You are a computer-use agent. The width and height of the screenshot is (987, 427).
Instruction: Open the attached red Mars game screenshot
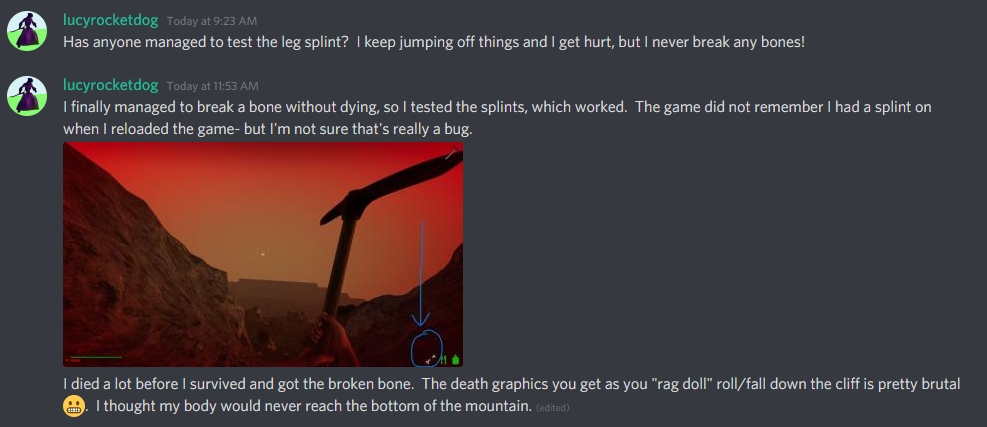[x=263, y=254]
